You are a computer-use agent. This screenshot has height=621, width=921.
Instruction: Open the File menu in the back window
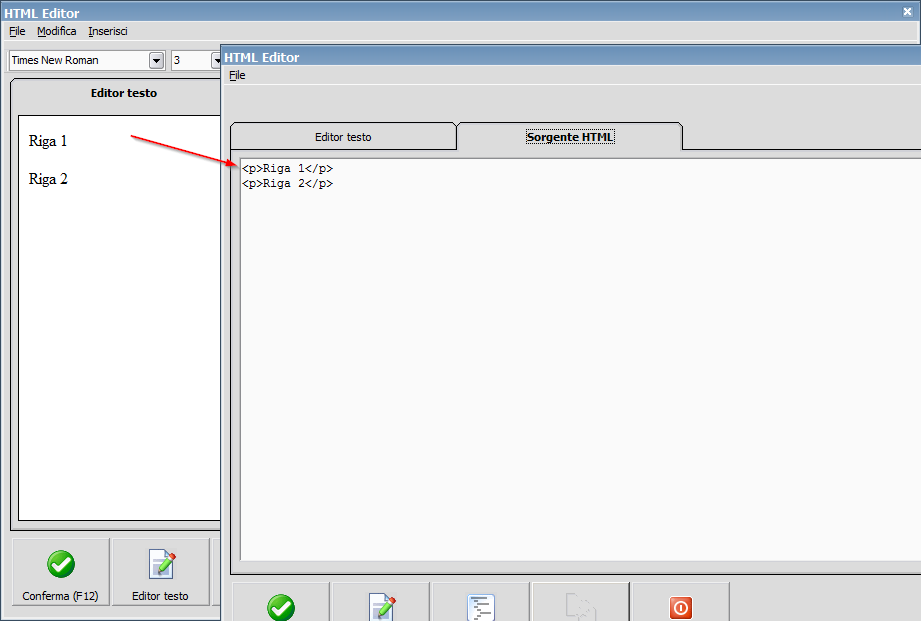[x=17, y=31]
